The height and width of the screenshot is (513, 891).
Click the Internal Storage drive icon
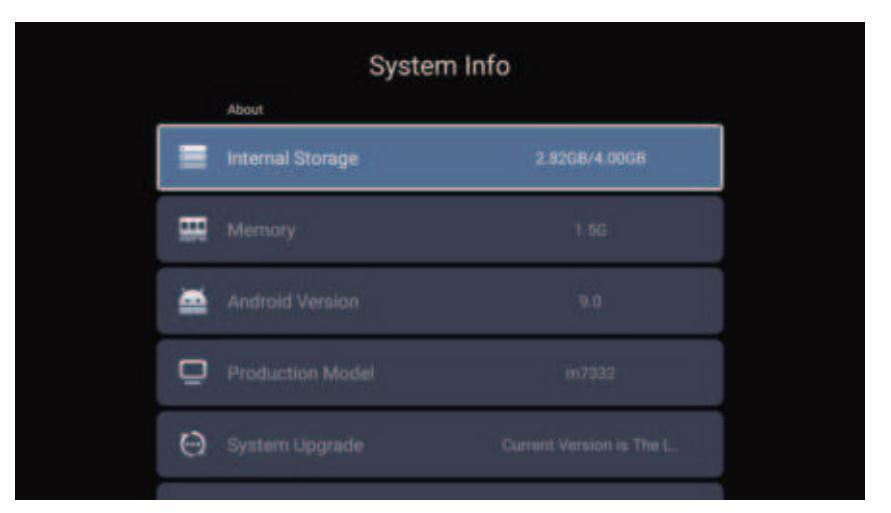pos(190,158)
